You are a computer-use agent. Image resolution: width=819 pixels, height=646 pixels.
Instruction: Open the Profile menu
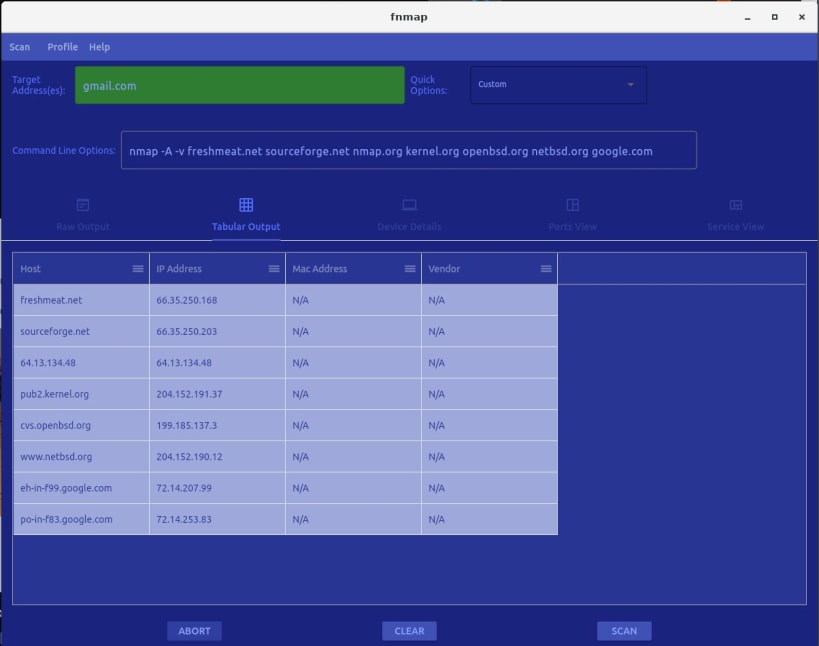(62, 47)
